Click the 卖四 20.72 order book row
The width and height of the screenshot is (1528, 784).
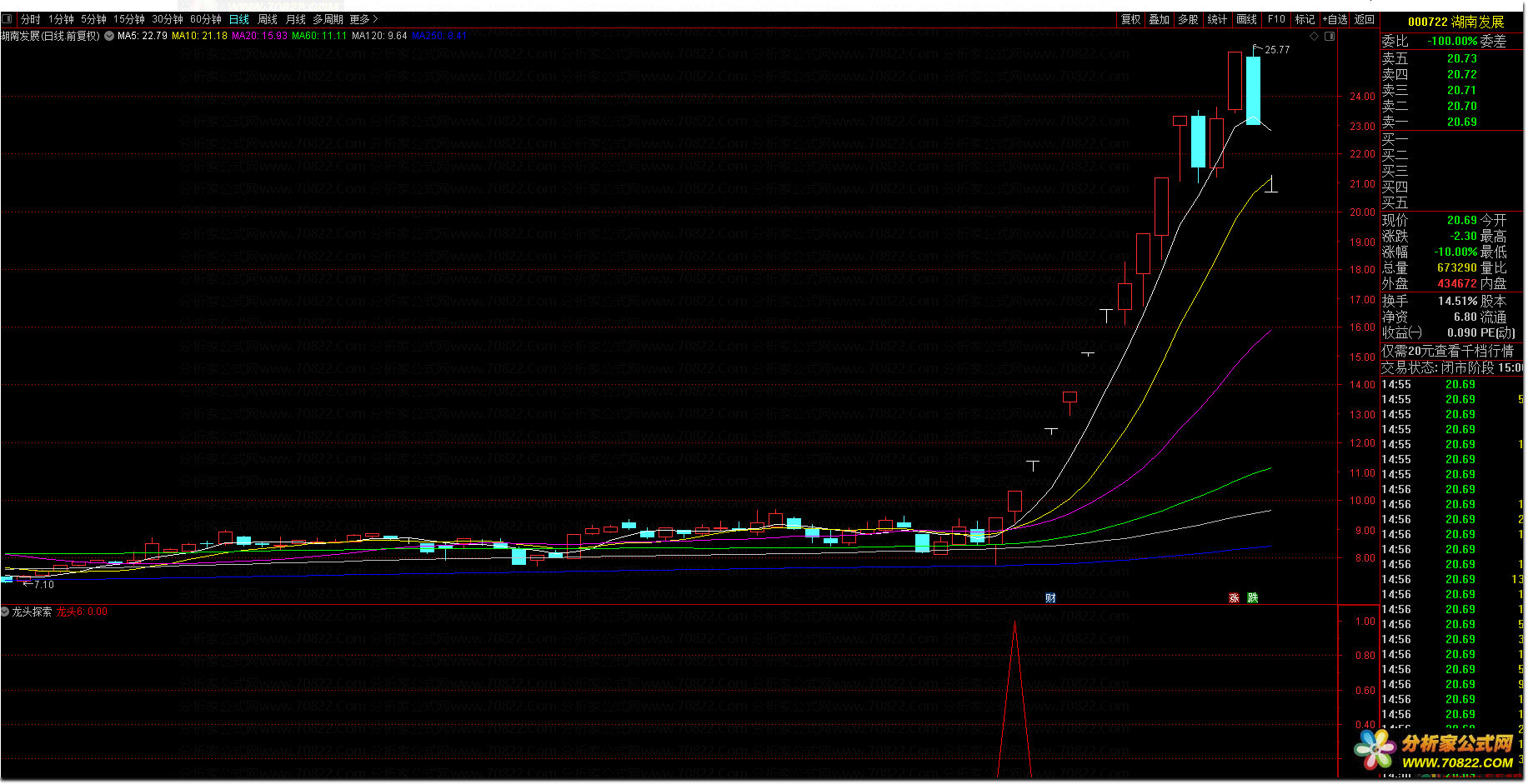[x=1452, y=74]
